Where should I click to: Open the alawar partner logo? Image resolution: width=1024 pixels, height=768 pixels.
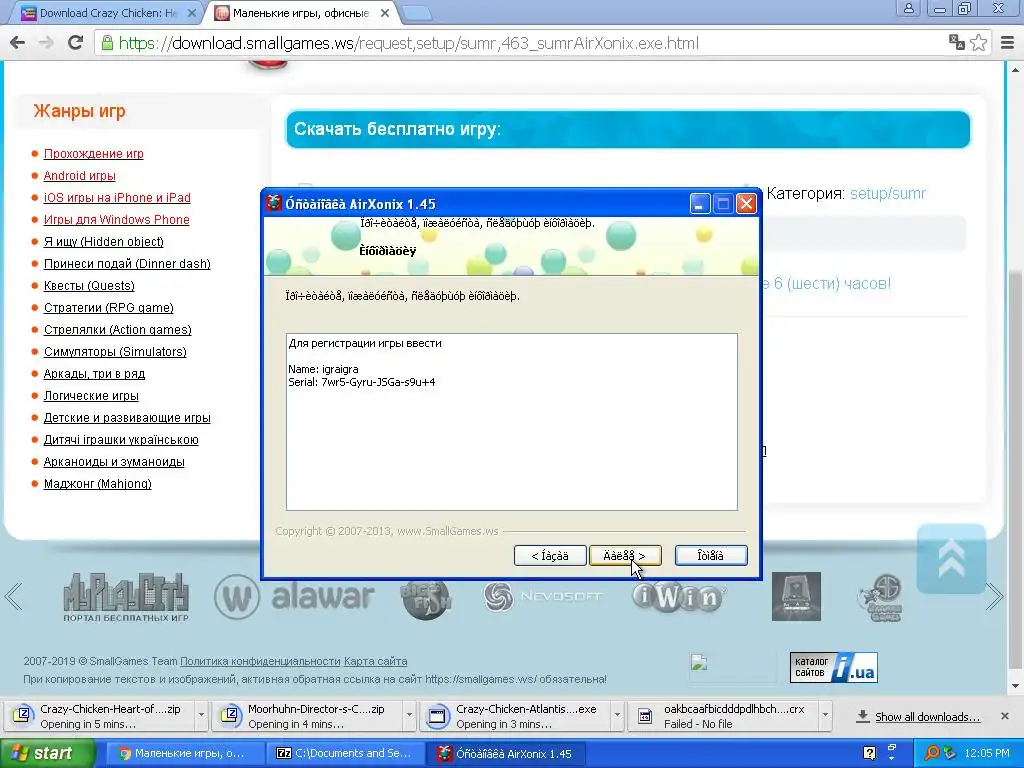pyautogui.click(x=295, y=596)
